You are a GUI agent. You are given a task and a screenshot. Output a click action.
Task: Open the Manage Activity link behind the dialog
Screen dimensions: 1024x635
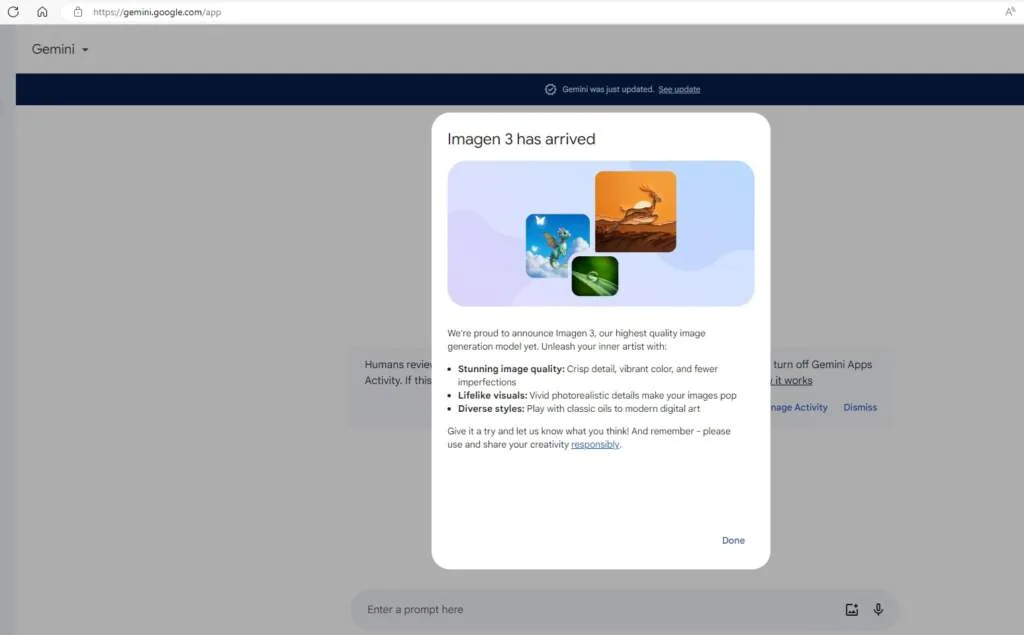click(799, 407)
